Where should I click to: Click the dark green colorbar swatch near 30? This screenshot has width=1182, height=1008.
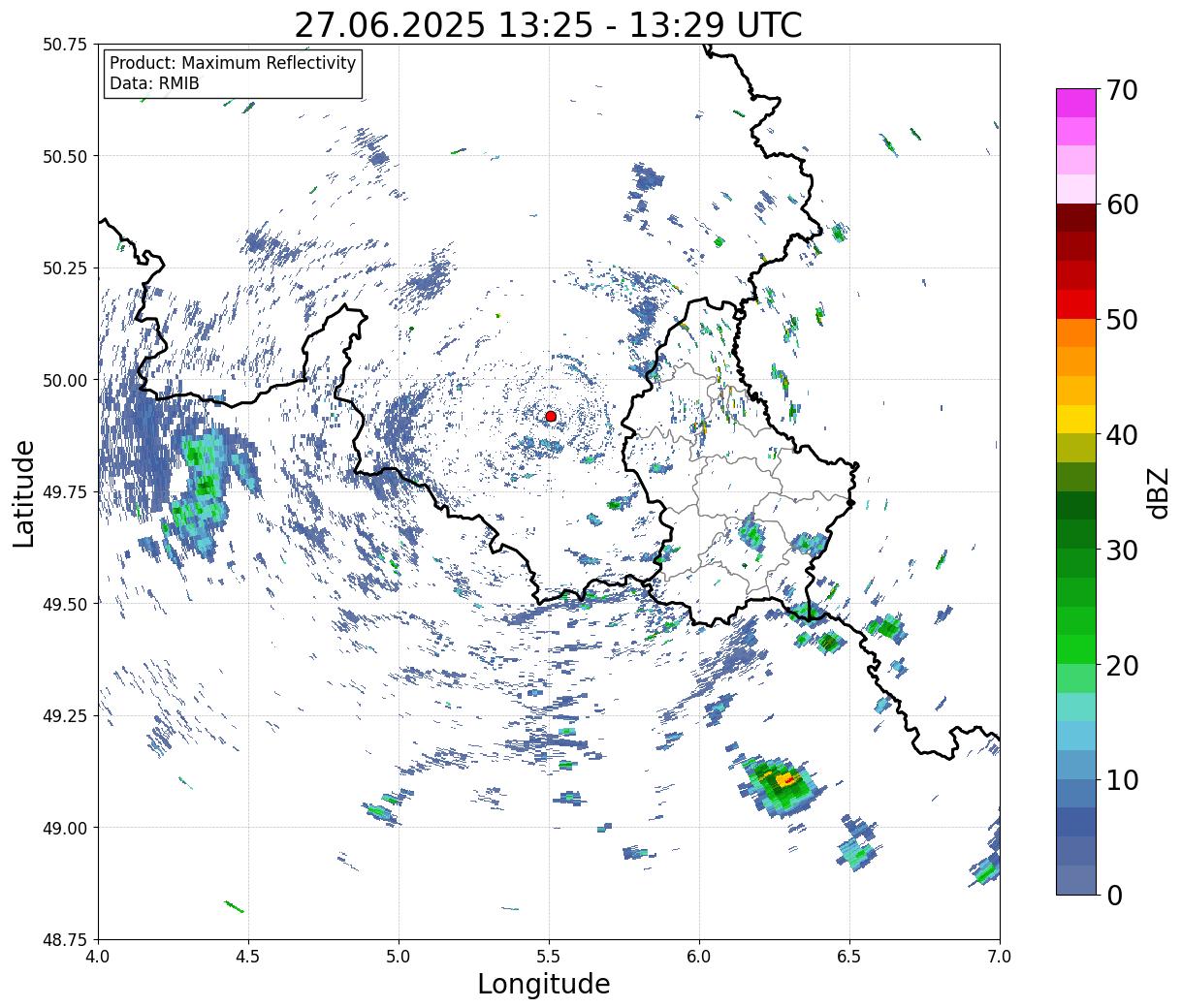coord(1076,534)
